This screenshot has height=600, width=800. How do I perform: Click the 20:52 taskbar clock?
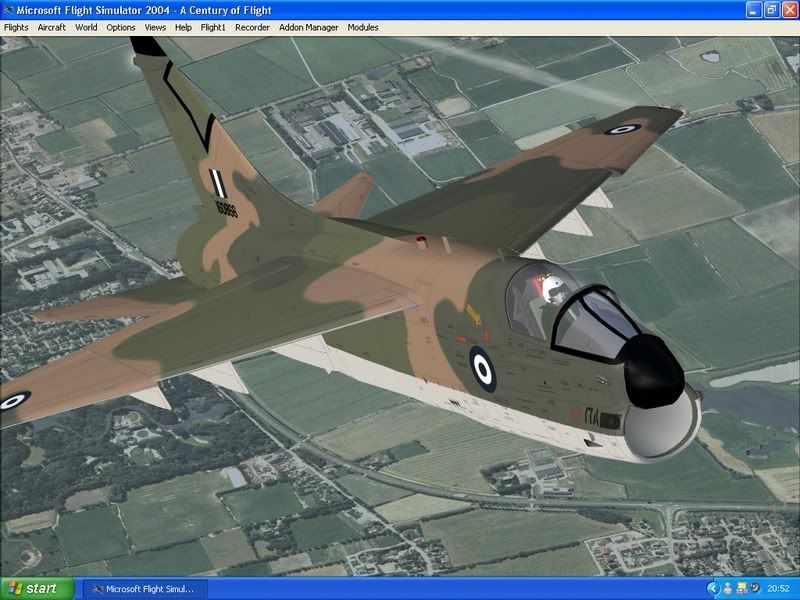[x=778, y=589]
